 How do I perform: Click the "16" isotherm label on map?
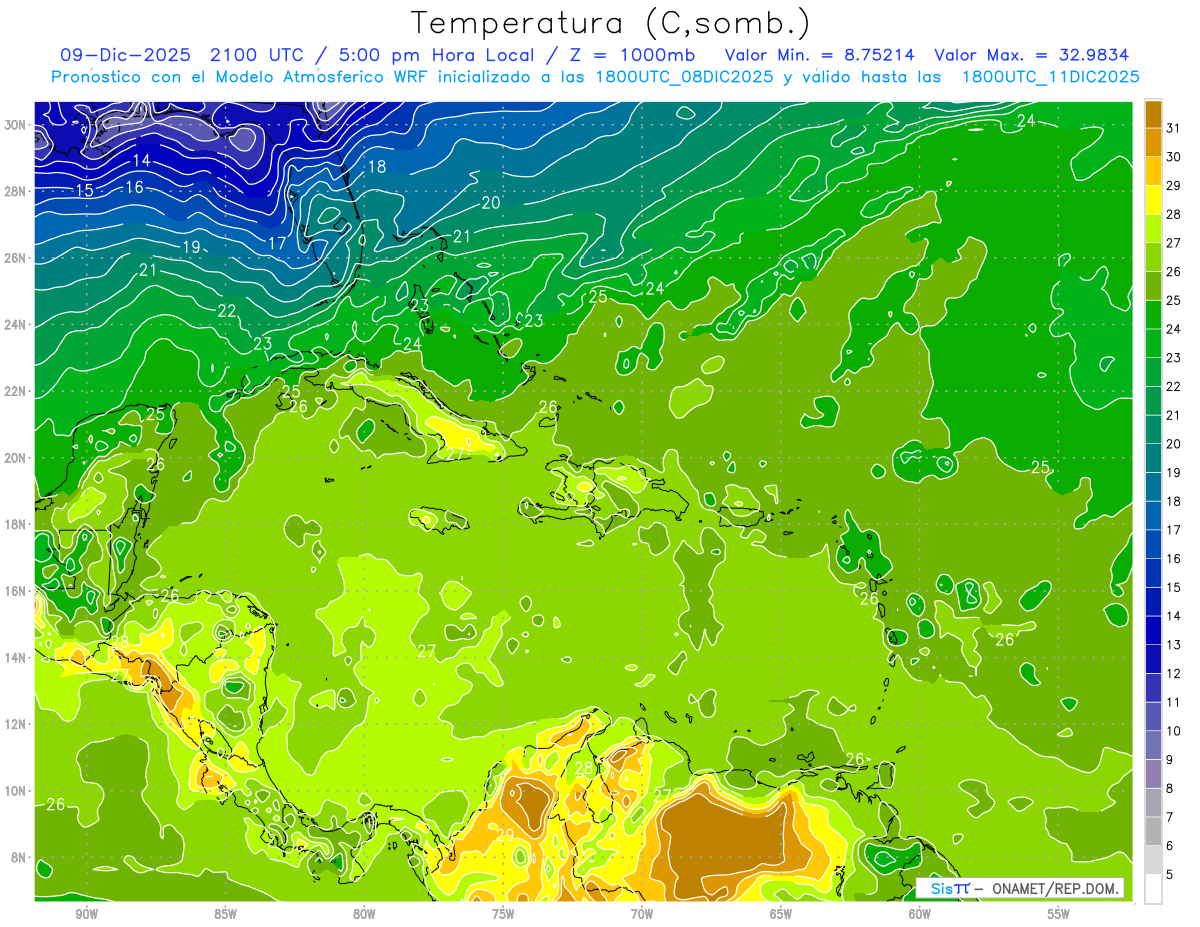[x=134, y=187]
